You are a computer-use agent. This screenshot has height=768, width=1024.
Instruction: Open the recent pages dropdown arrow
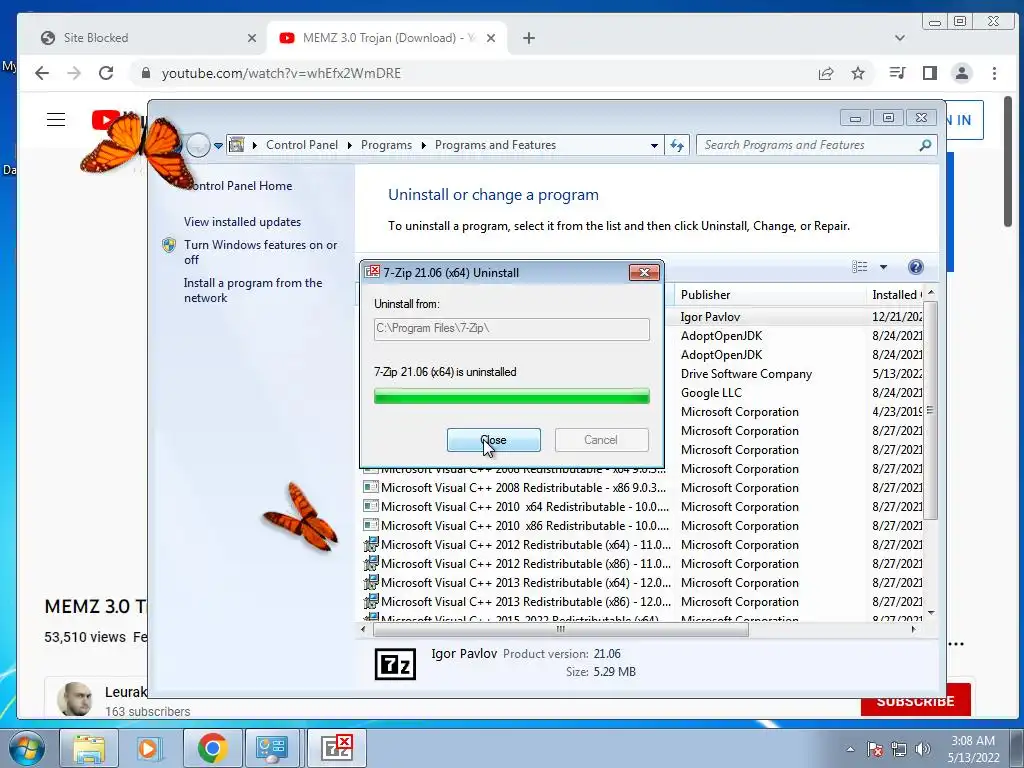coord(218,146)
